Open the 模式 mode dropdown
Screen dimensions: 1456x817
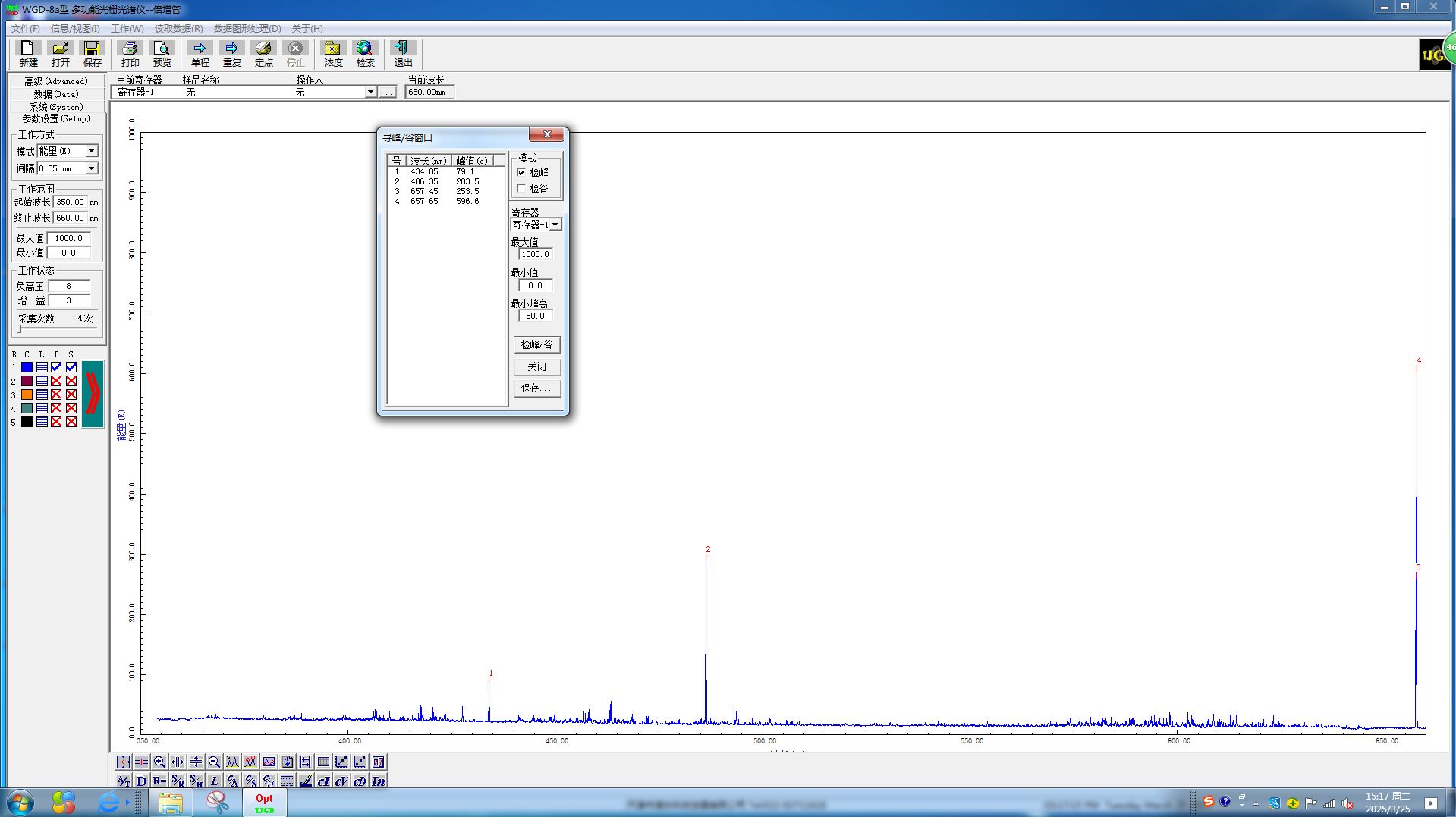[91, 151]
